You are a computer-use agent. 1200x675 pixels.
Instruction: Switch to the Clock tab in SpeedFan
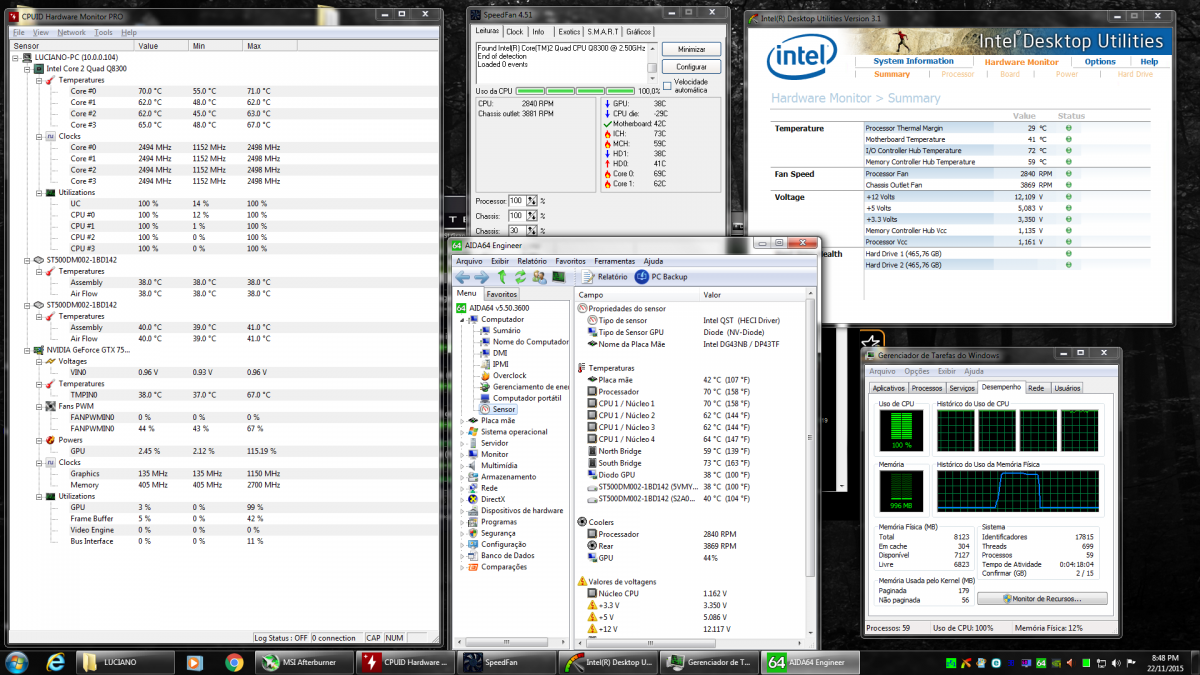pyautogui.click(x=515, y=32)
